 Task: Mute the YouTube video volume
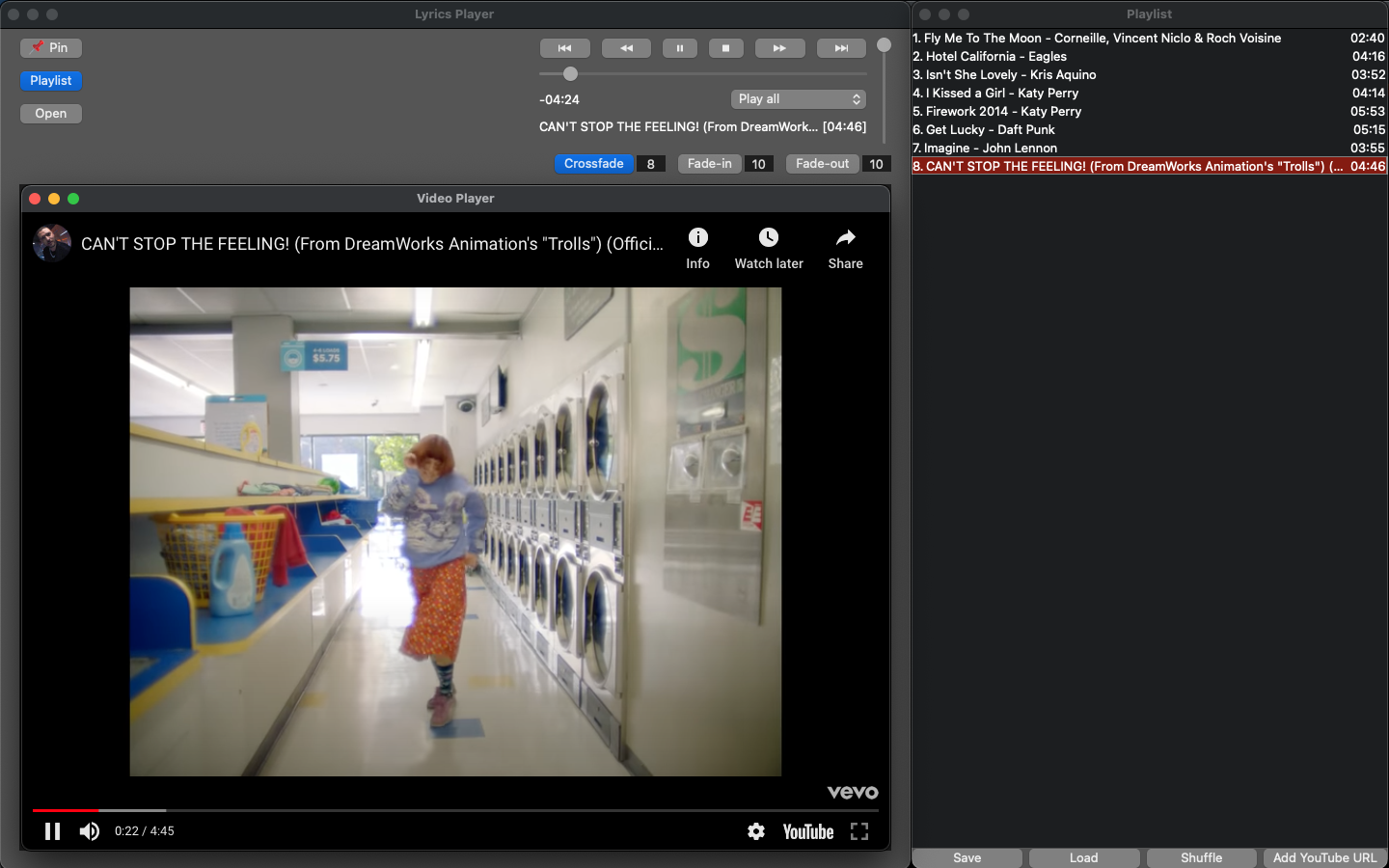[90, 831]
